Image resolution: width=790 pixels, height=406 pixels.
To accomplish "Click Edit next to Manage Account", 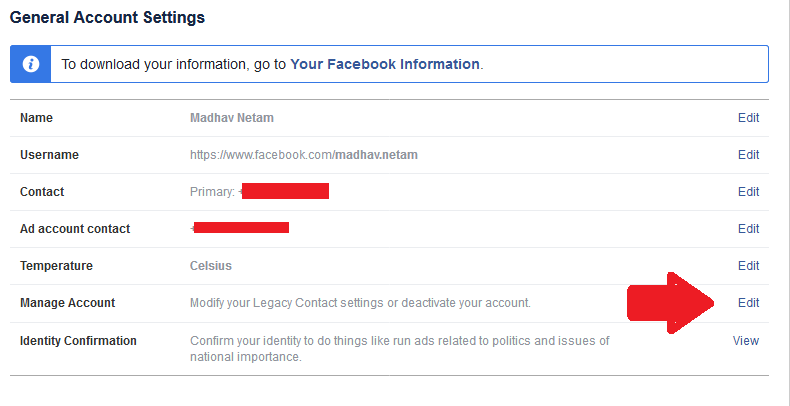I will [748, 303].
